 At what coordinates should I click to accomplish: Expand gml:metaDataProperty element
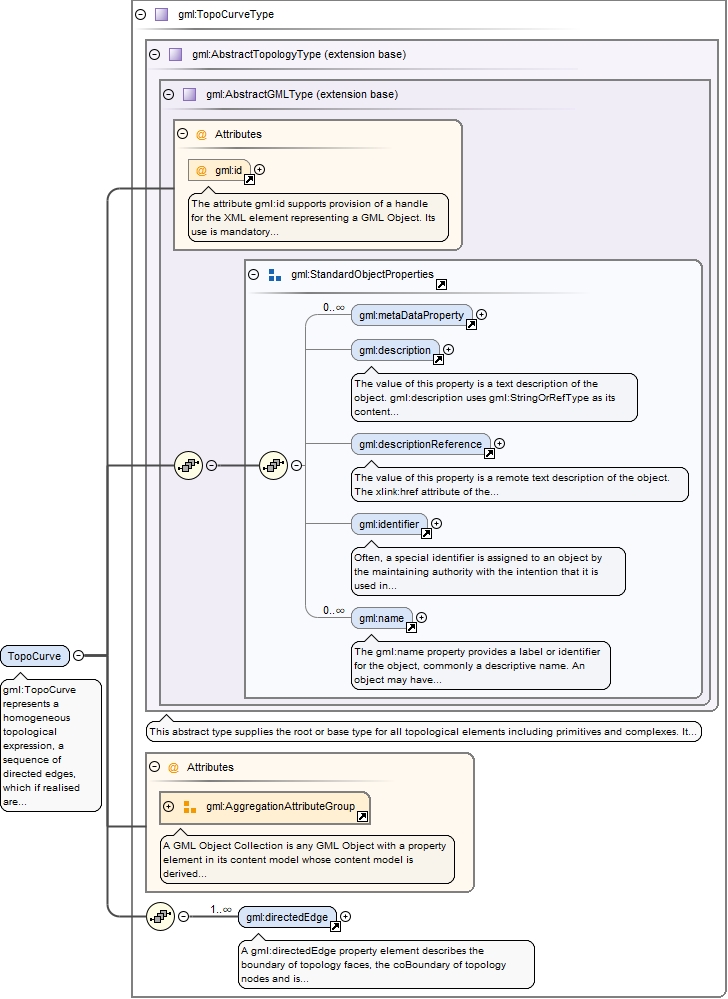coord(482,314)
